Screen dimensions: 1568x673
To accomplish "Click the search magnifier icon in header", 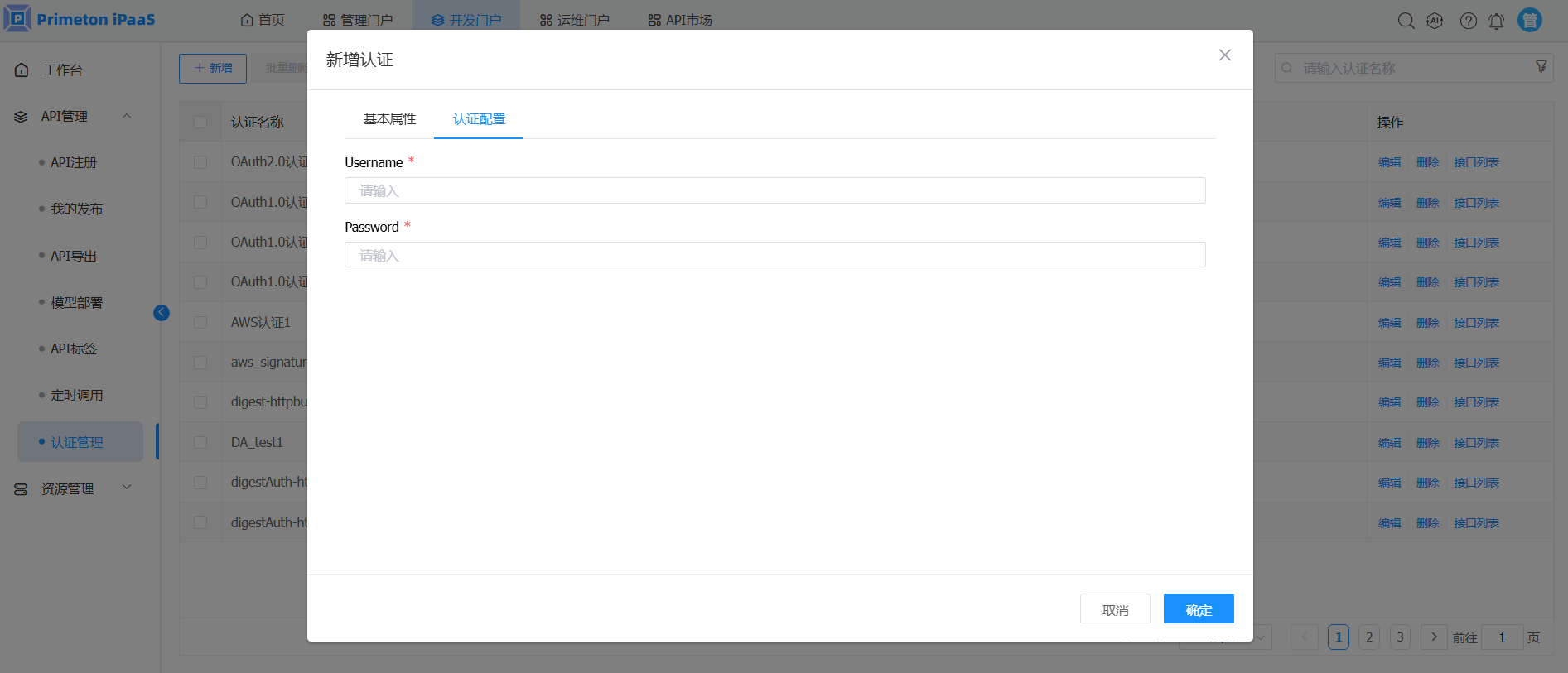I will (1406, 21).
